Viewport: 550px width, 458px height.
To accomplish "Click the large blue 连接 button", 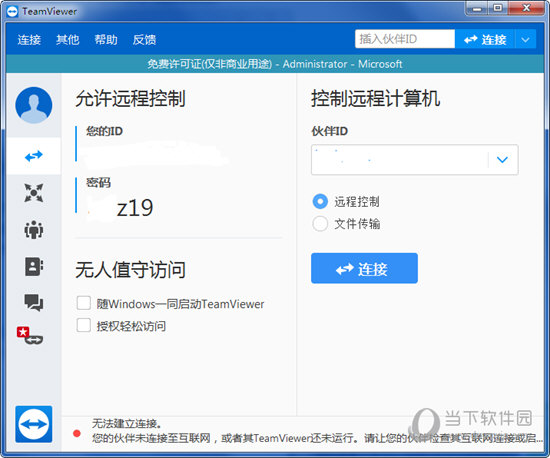I will pyautogui.click(x=364, y=268).
